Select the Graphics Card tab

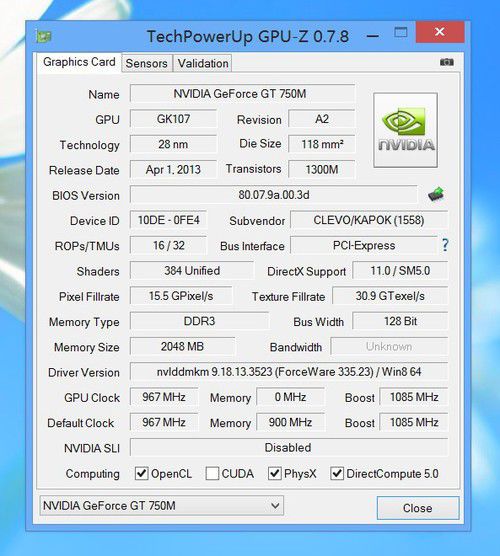point(79,62)
